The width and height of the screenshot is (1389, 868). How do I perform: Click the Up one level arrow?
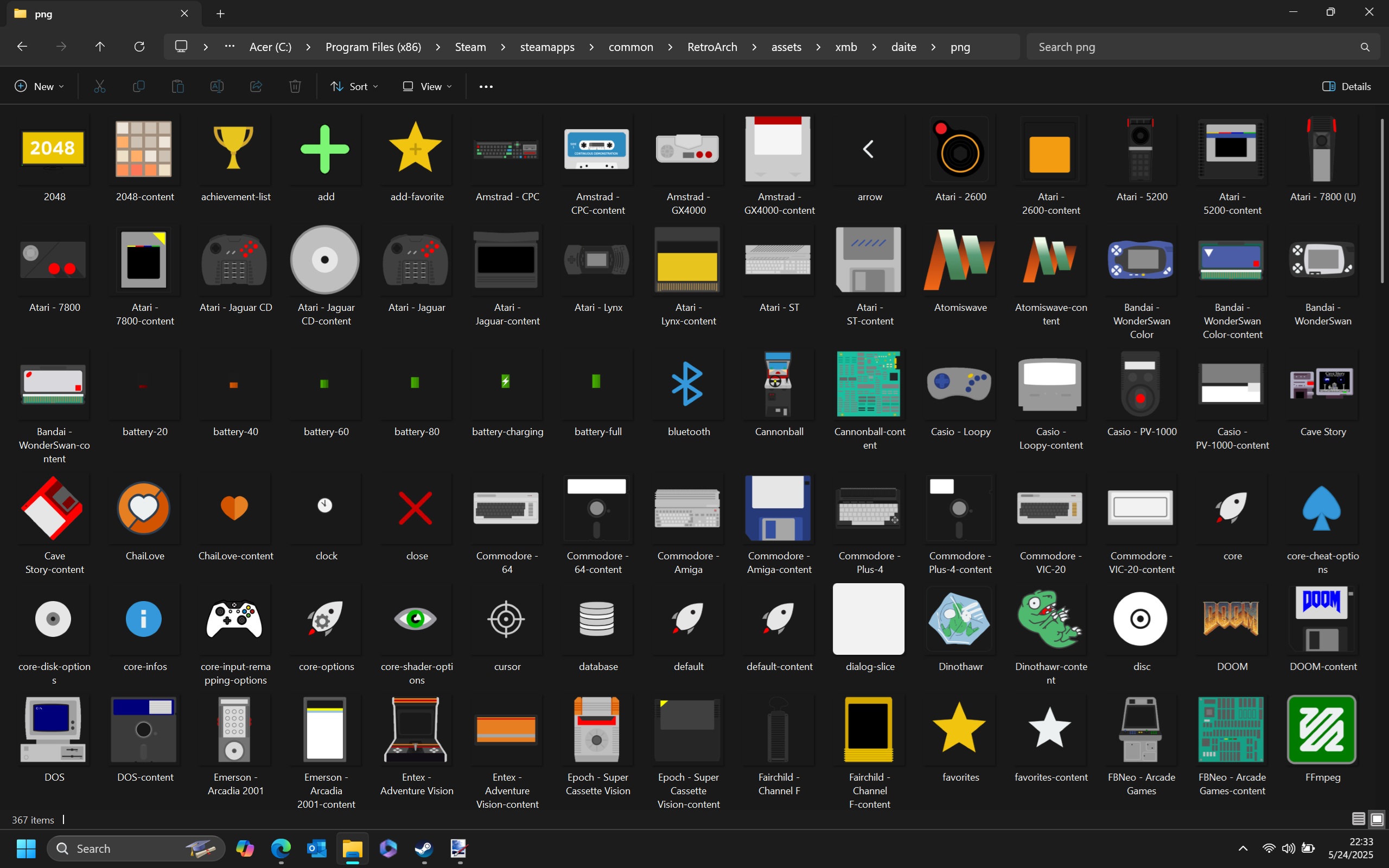pos(100,47)
